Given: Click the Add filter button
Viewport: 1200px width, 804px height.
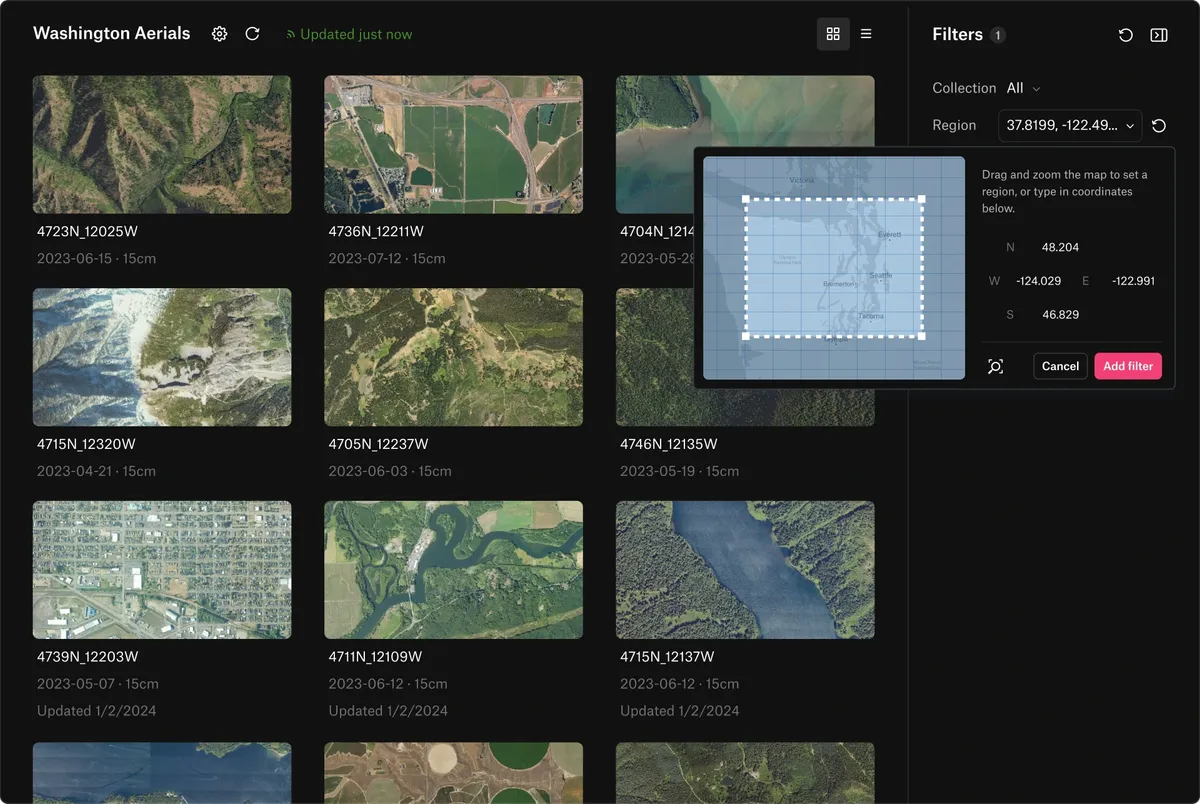Looking at the screenshot, I should (x=1128, y=366).
